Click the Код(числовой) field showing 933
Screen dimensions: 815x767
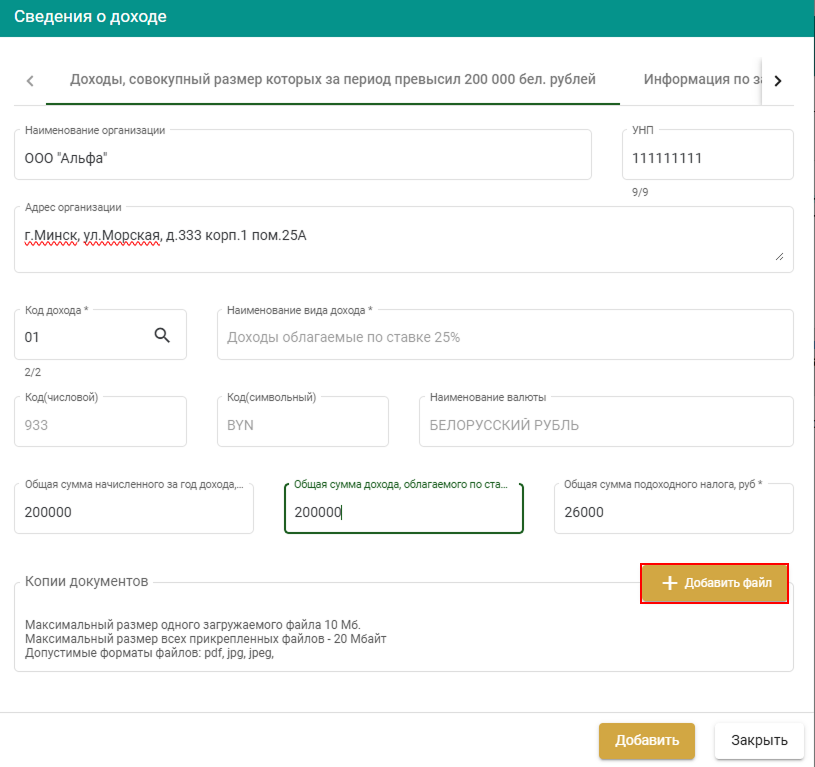100,424
